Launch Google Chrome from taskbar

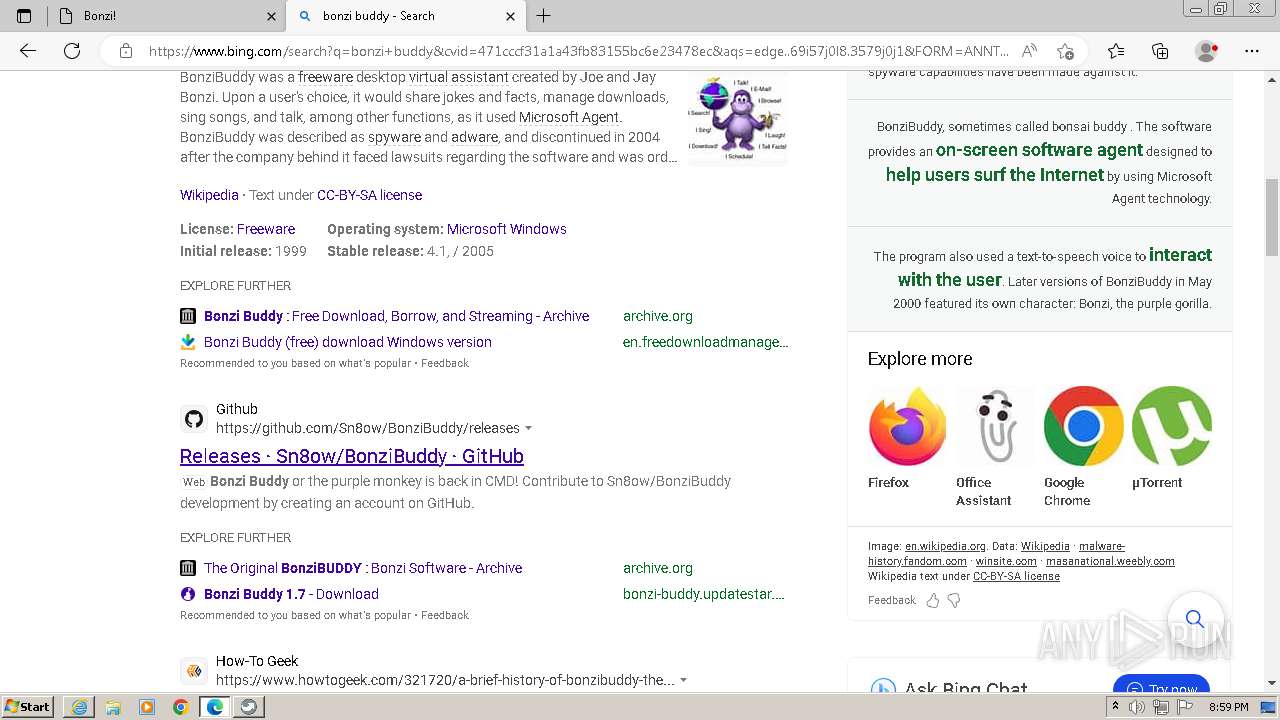(181, 707)
